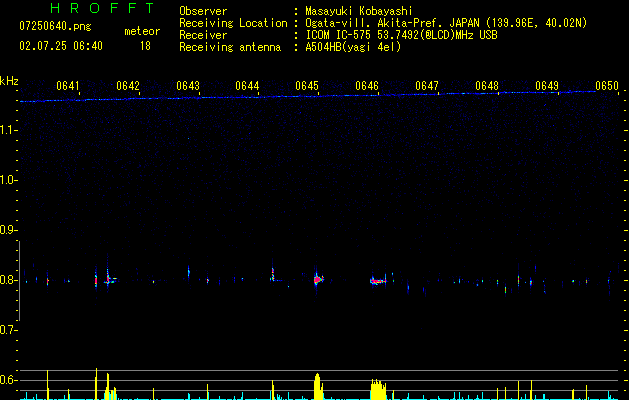Click the 1.0 kHz axis label
Screen dimensions: 629x400
(x=8, y=180)
